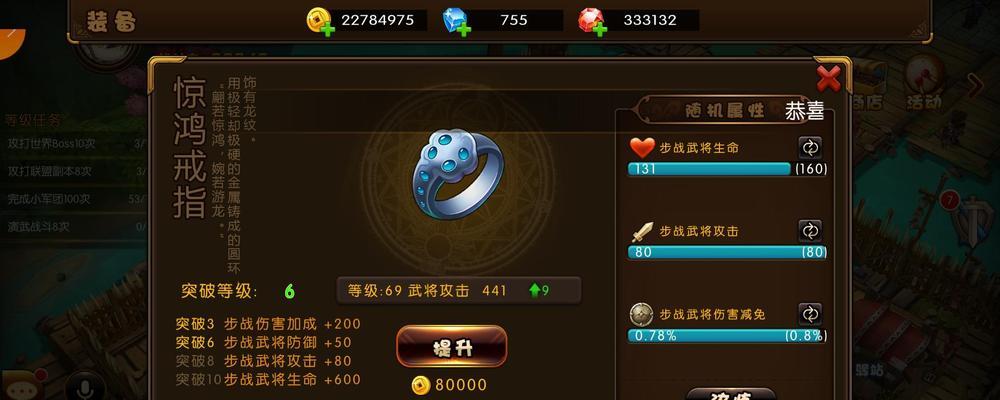The image size is (1000, 400).
Task: Close the equipment panel with red X
Action: click(x=828, y=79)
